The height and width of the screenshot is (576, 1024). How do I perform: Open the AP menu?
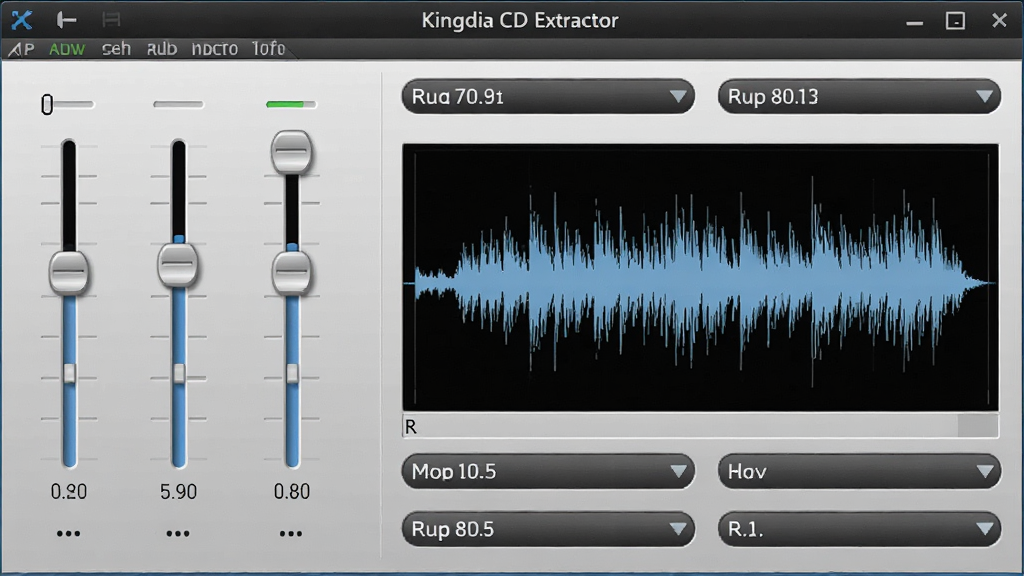[22, 49]
